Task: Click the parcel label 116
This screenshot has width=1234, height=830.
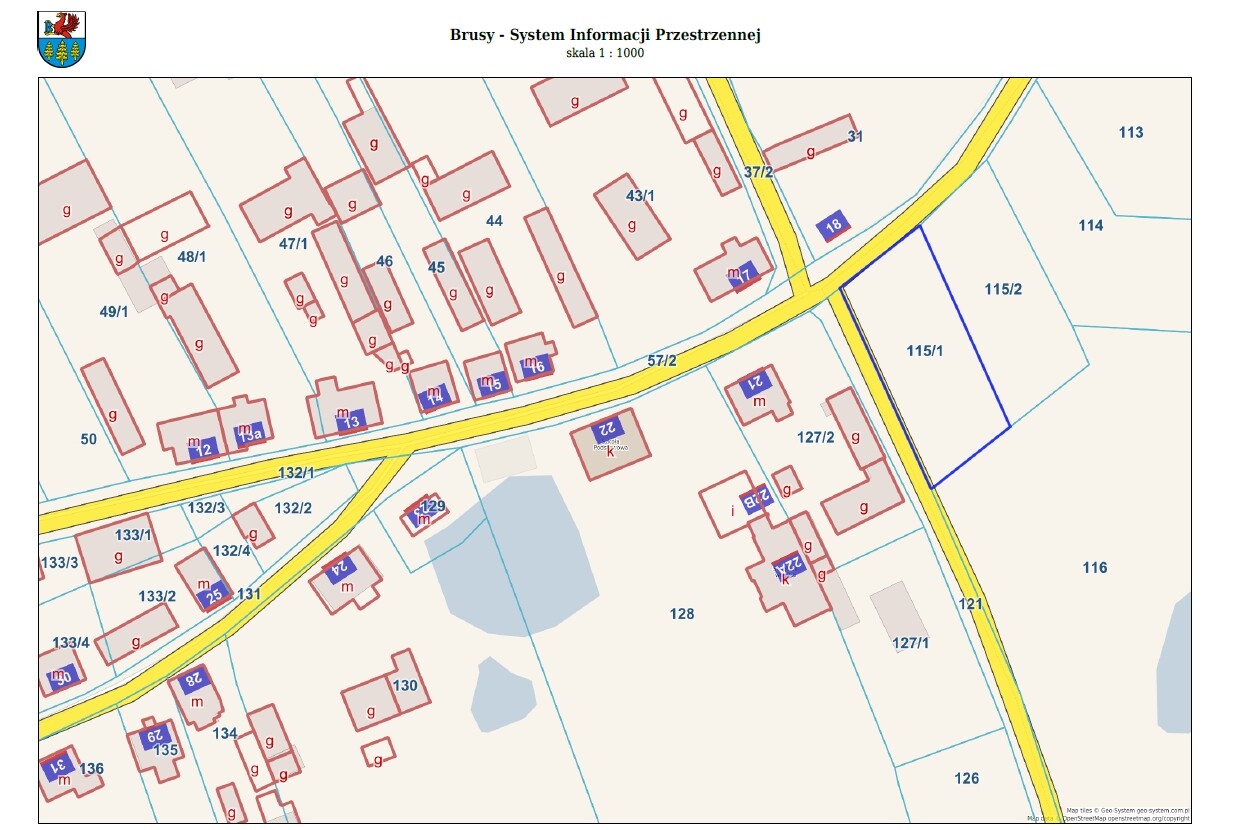Action: click(x=1095, y=568)
